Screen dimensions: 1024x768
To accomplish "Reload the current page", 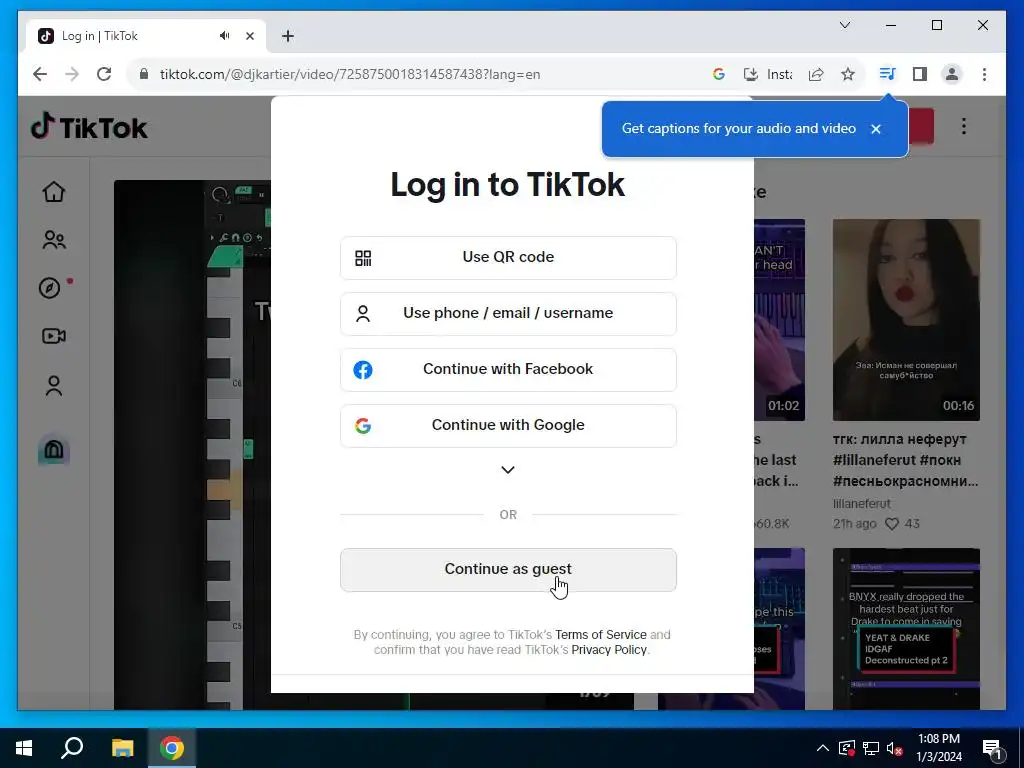I will pos(104,74).
